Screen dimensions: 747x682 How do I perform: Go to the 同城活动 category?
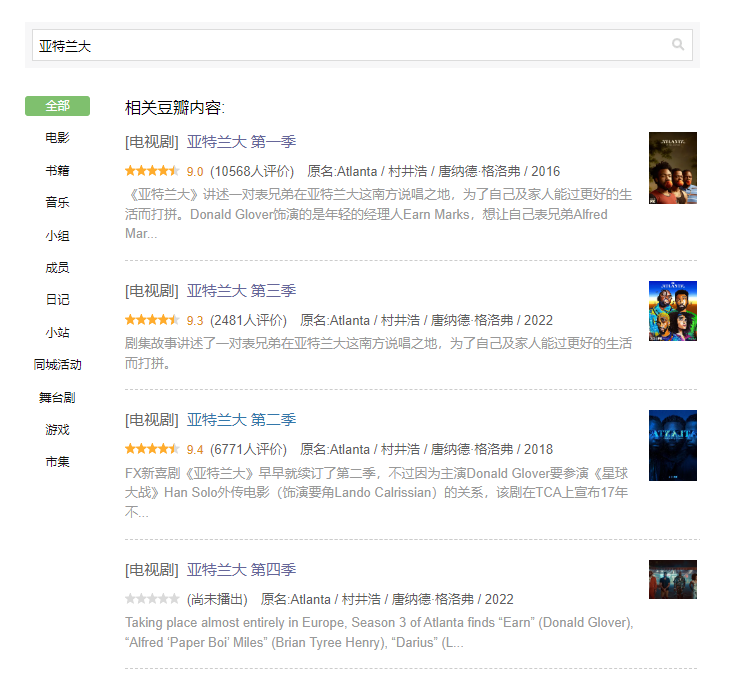(x=57, y=365)
